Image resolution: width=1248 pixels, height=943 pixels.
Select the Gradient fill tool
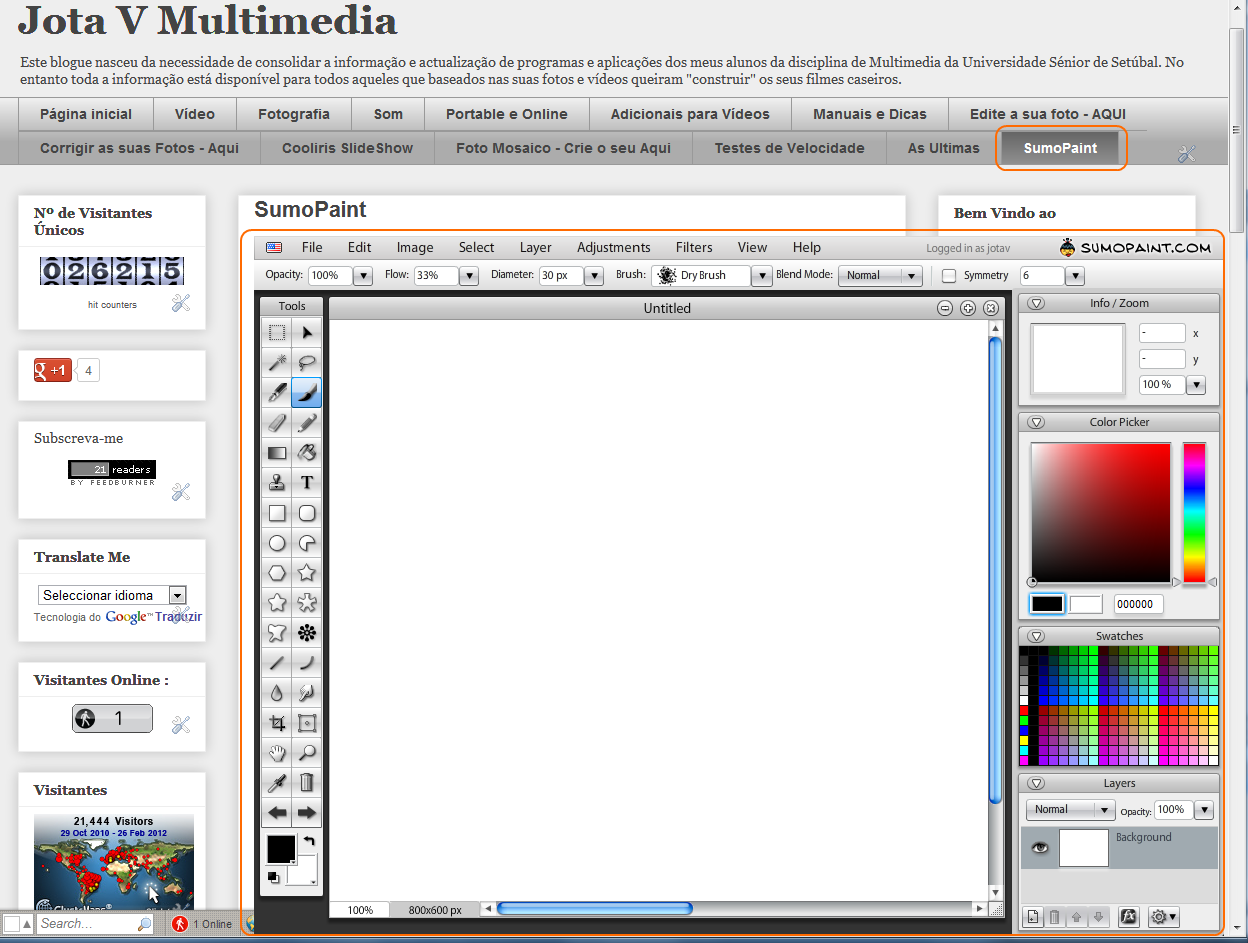277,453
